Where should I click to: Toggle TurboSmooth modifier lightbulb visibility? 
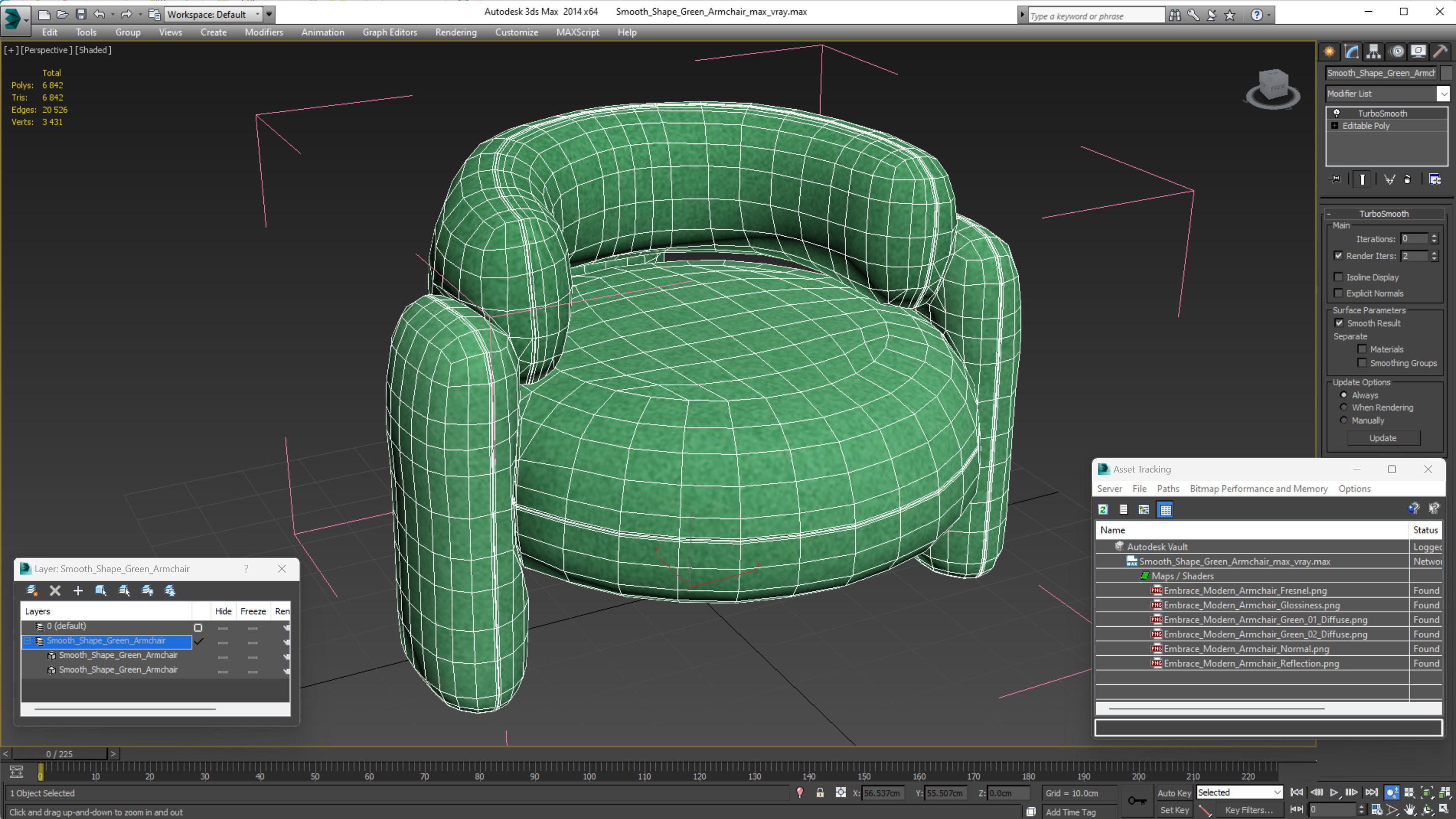(1337, 113)
